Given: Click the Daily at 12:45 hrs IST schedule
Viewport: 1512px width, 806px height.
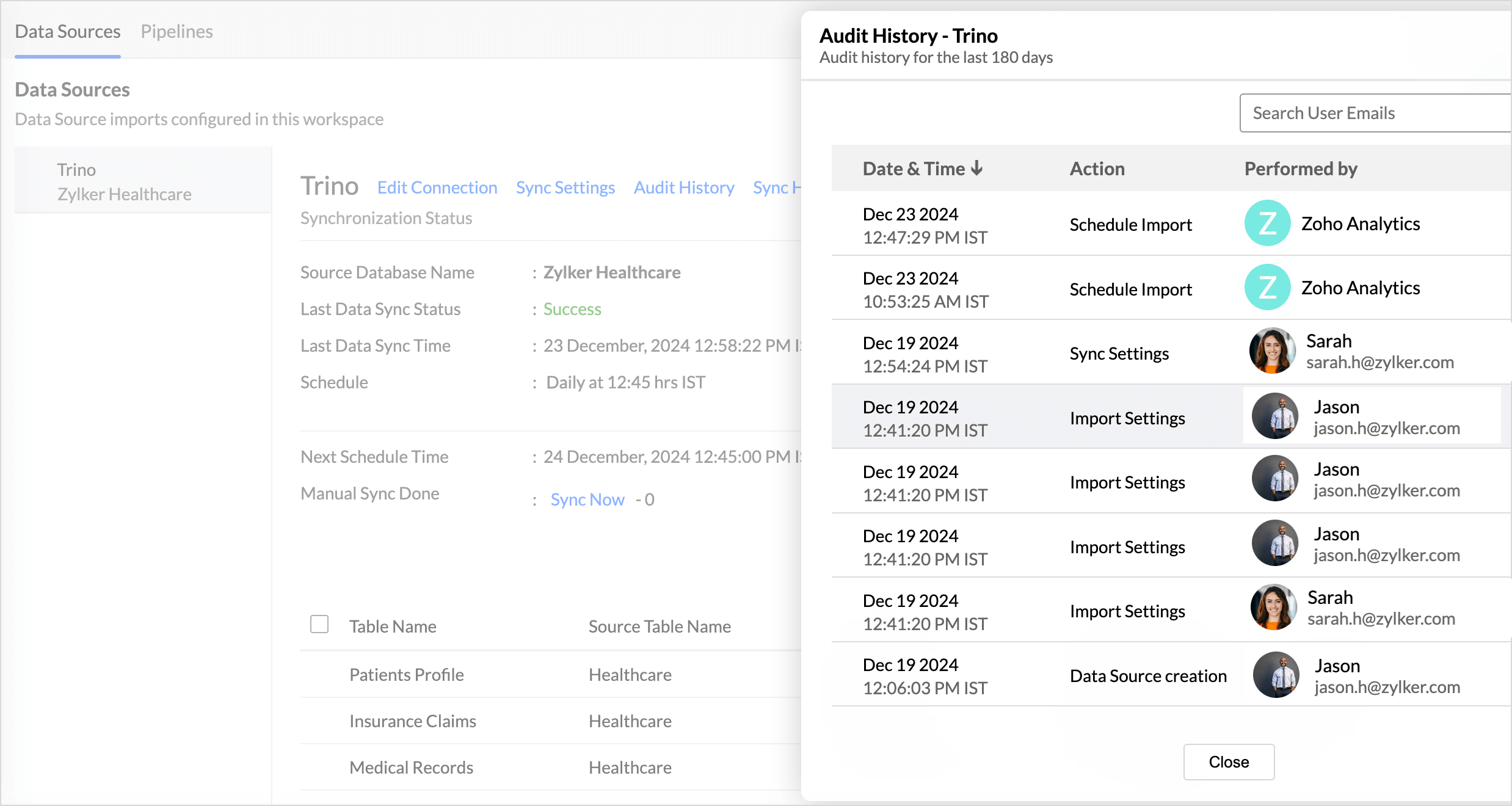Looking at the screenshot, I should pyautogui.click(x=625, y=382).
